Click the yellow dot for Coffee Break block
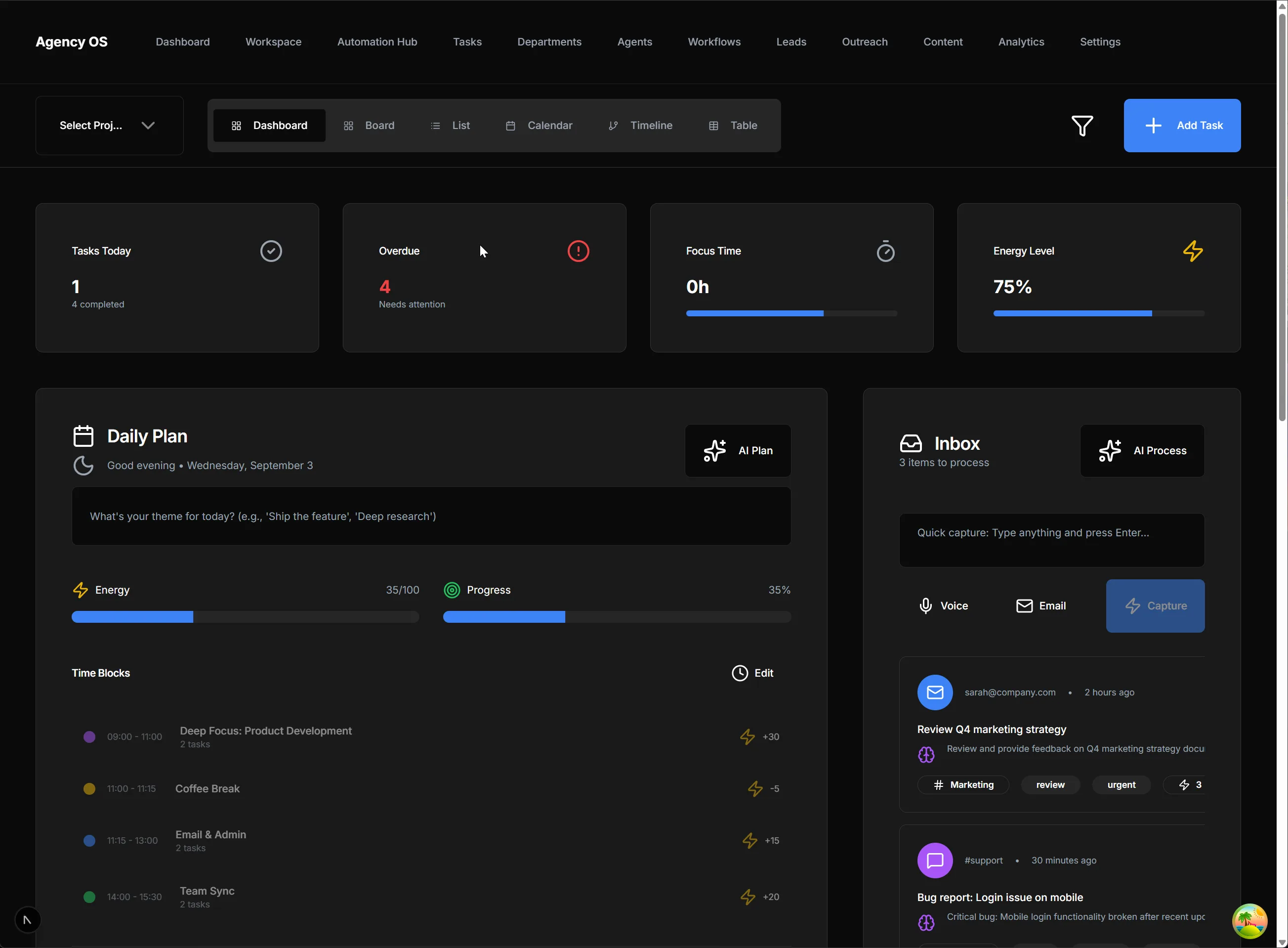This screenshot has height=948, width=1288. (x=89, y=789)
